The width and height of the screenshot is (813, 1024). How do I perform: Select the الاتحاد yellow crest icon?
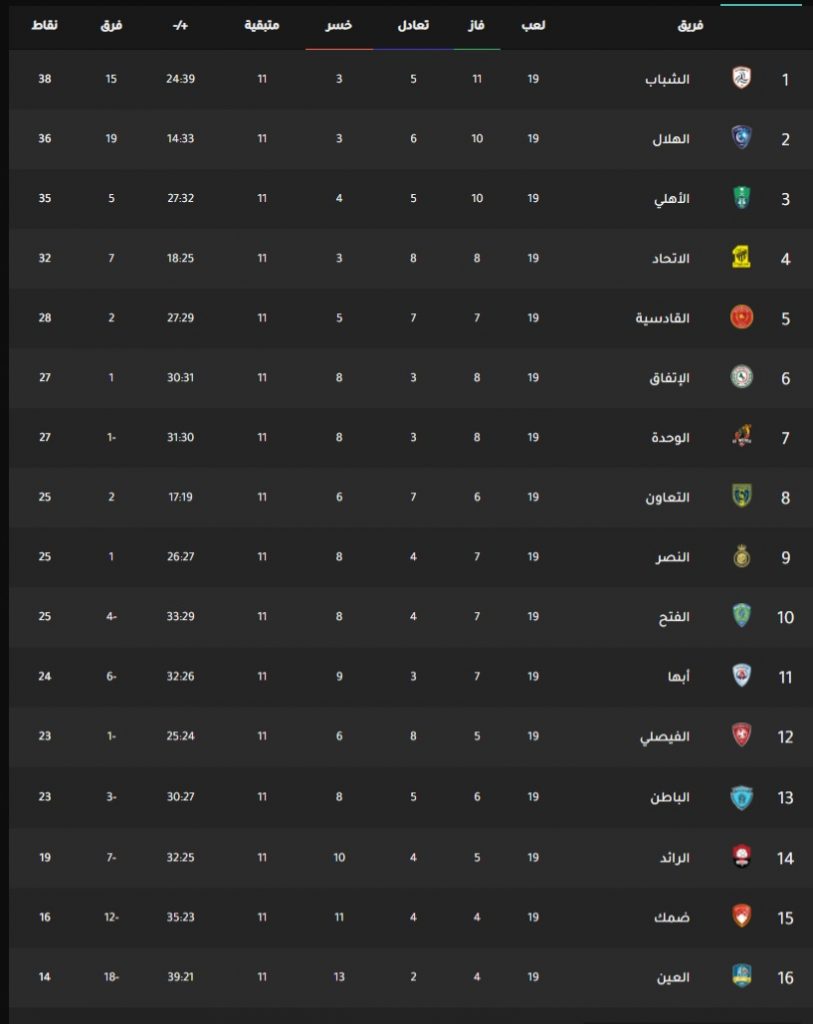(741, 257)
